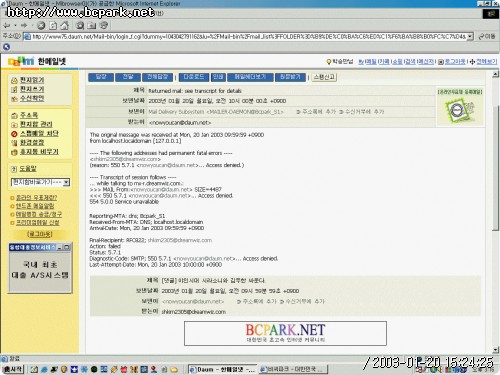
Task: Open 주소록 address book link
Action: (x=29, y=115)
